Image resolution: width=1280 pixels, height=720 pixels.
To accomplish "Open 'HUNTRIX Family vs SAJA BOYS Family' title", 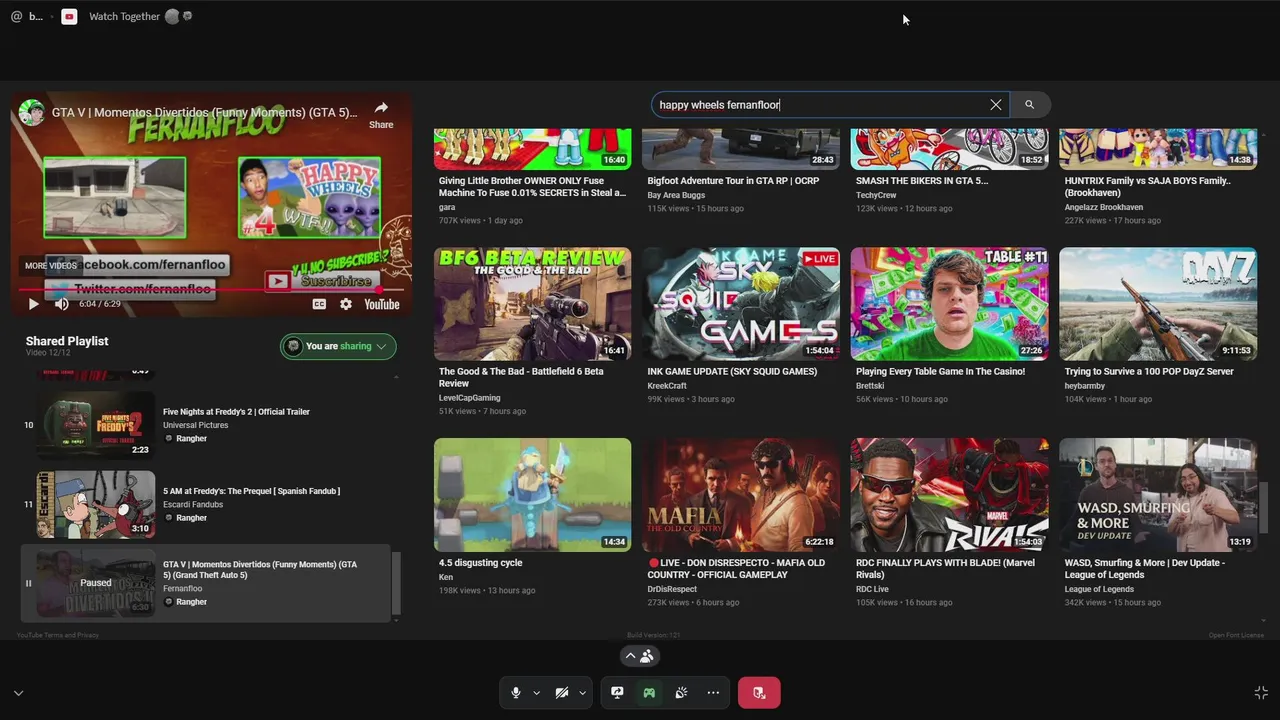I will tap(1147, 186).
